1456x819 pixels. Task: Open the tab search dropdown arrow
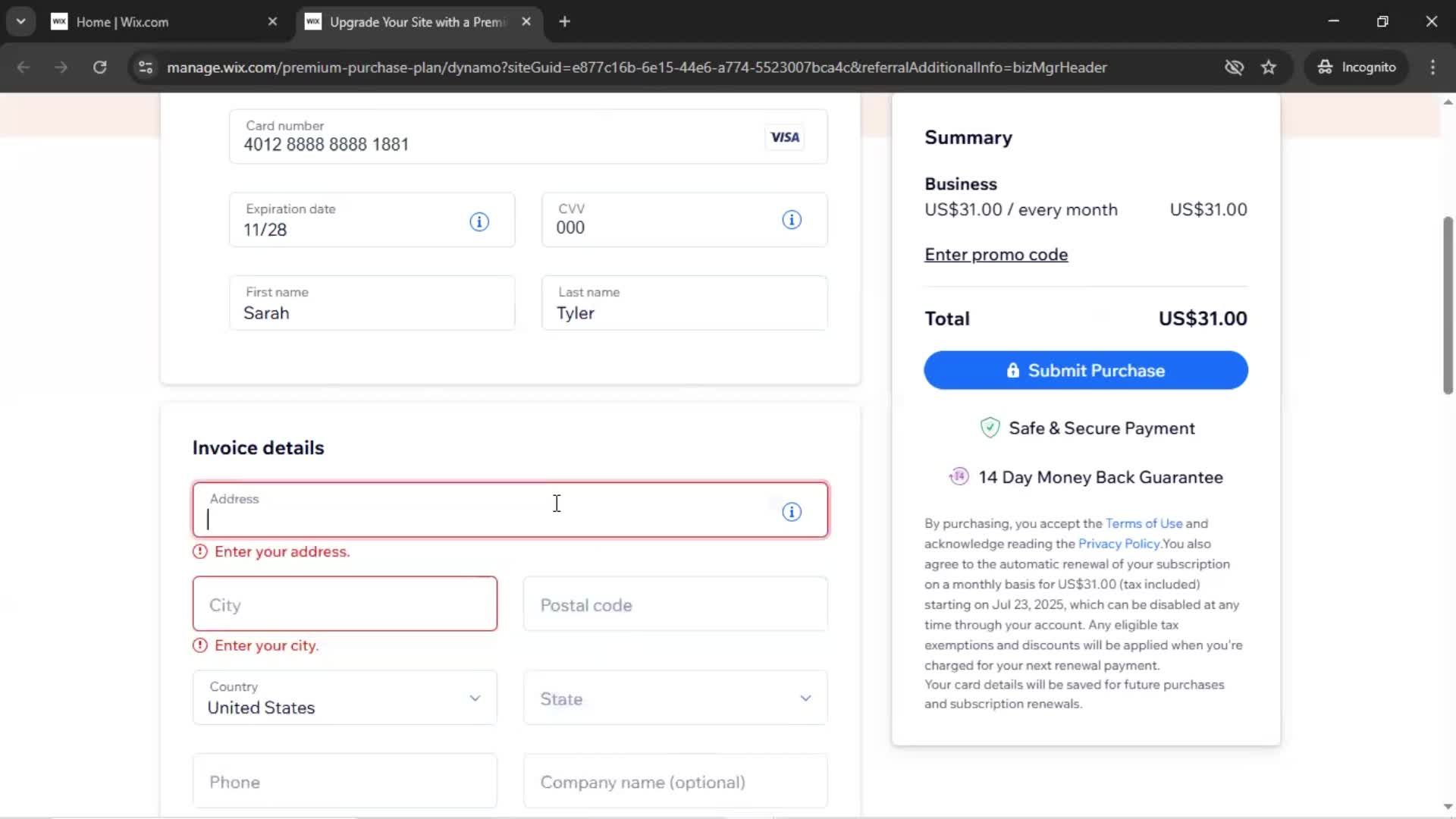(x=20, y=22)
